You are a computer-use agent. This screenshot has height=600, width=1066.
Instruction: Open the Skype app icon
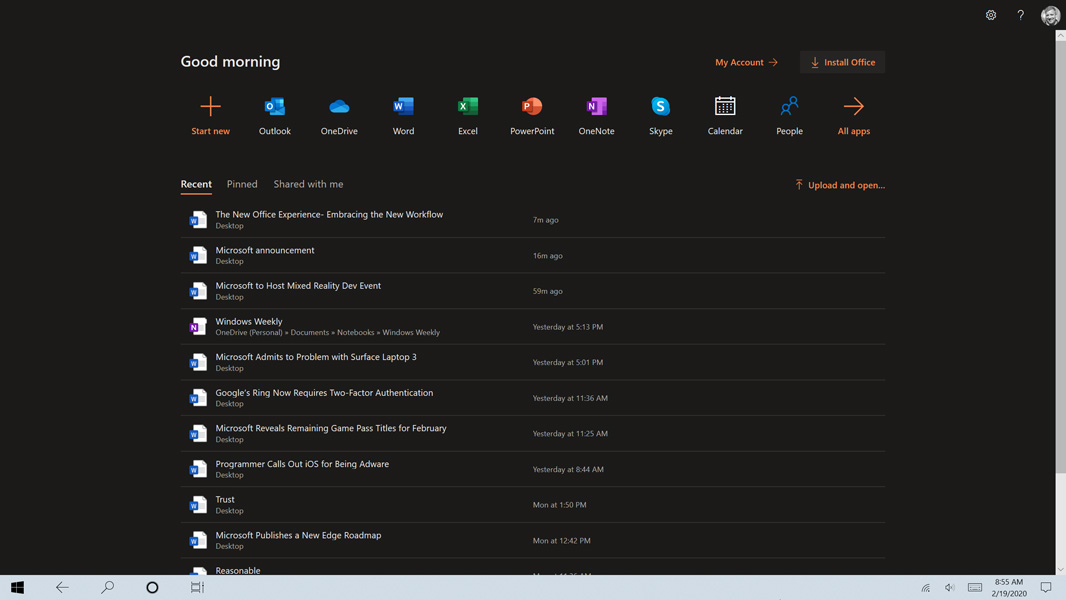(660, 107)
